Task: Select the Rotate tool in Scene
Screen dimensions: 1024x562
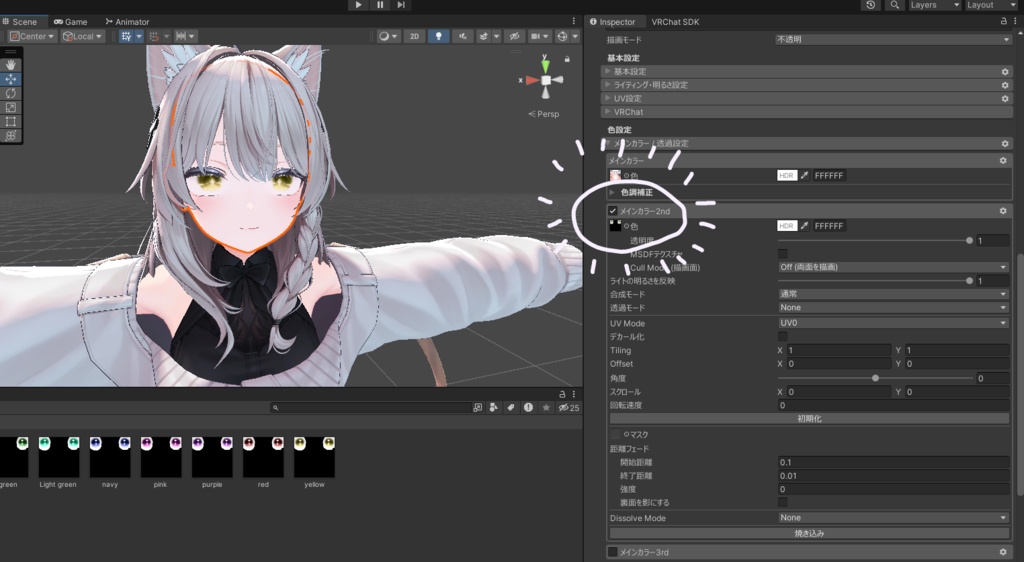Action: click(x=11, y=93)
